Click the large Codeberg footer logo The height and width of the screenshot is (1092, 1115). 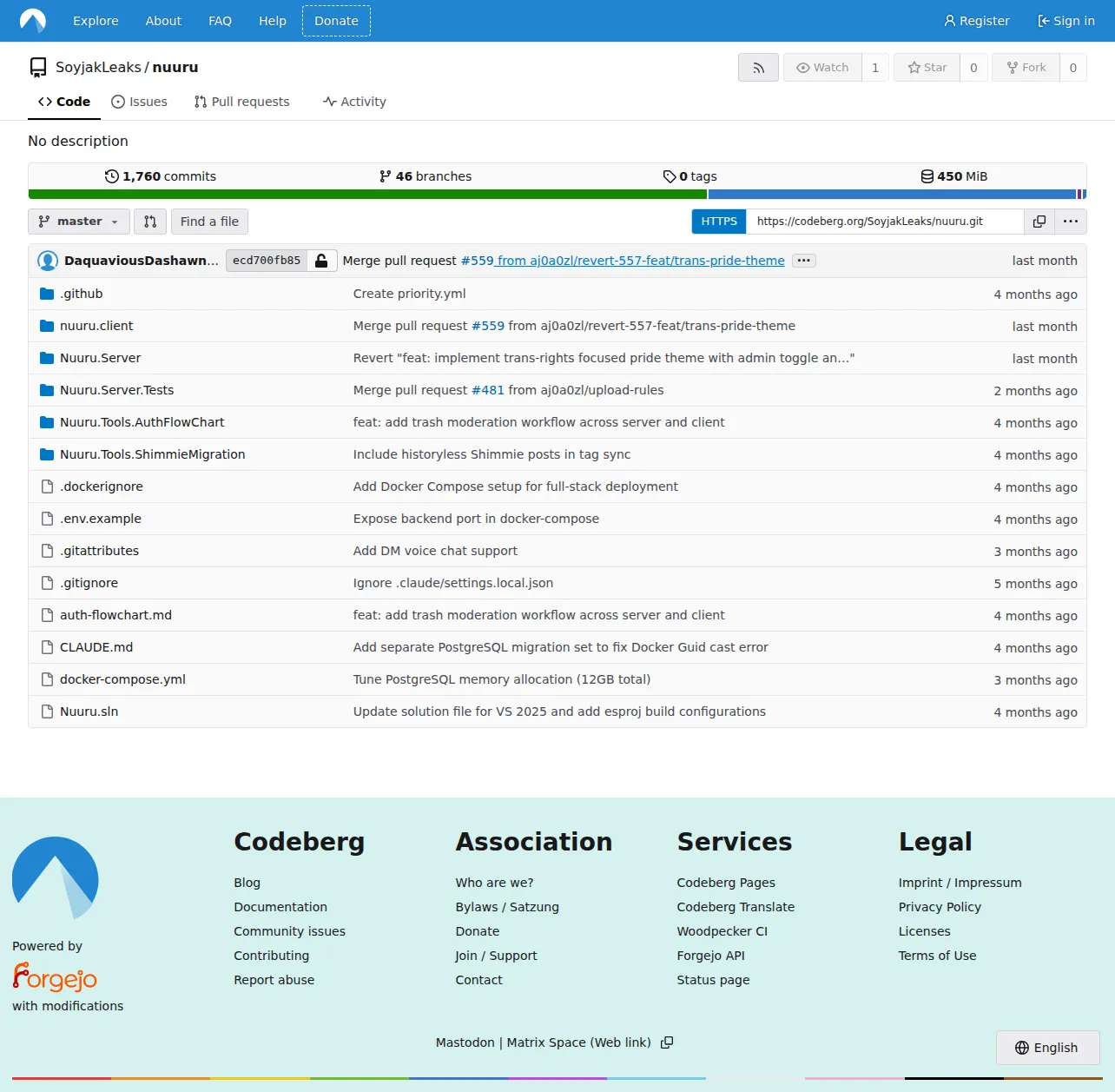[56, 878]
